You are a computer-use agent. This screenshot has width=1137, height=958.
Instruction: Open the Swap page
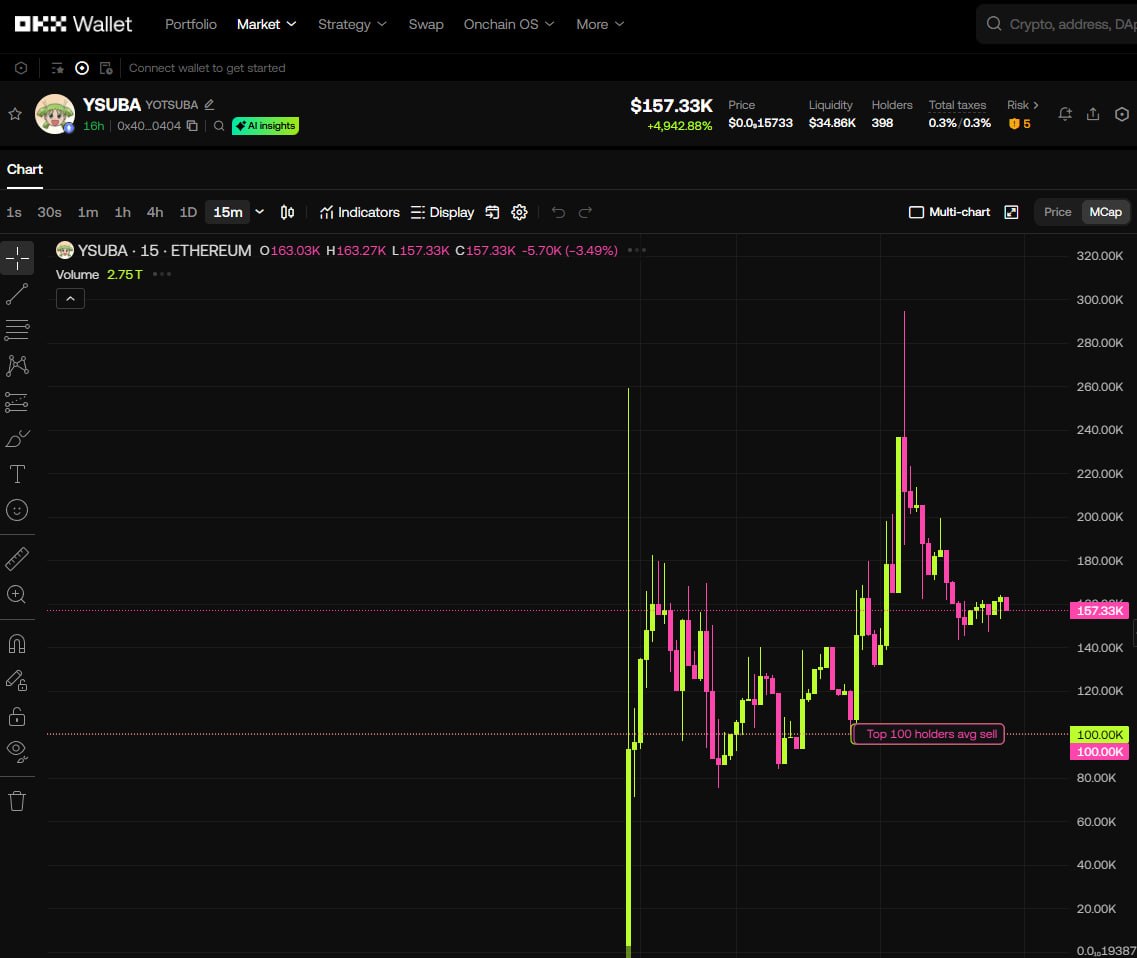click(x=426, y=25)
